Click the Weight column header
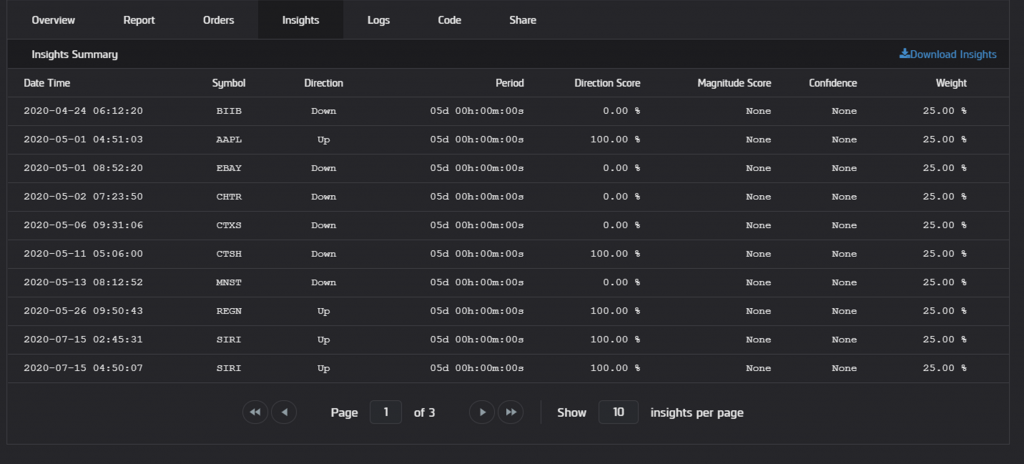Image resolution: width=1024 pixels, height=464 pixels. pos(951,83)
